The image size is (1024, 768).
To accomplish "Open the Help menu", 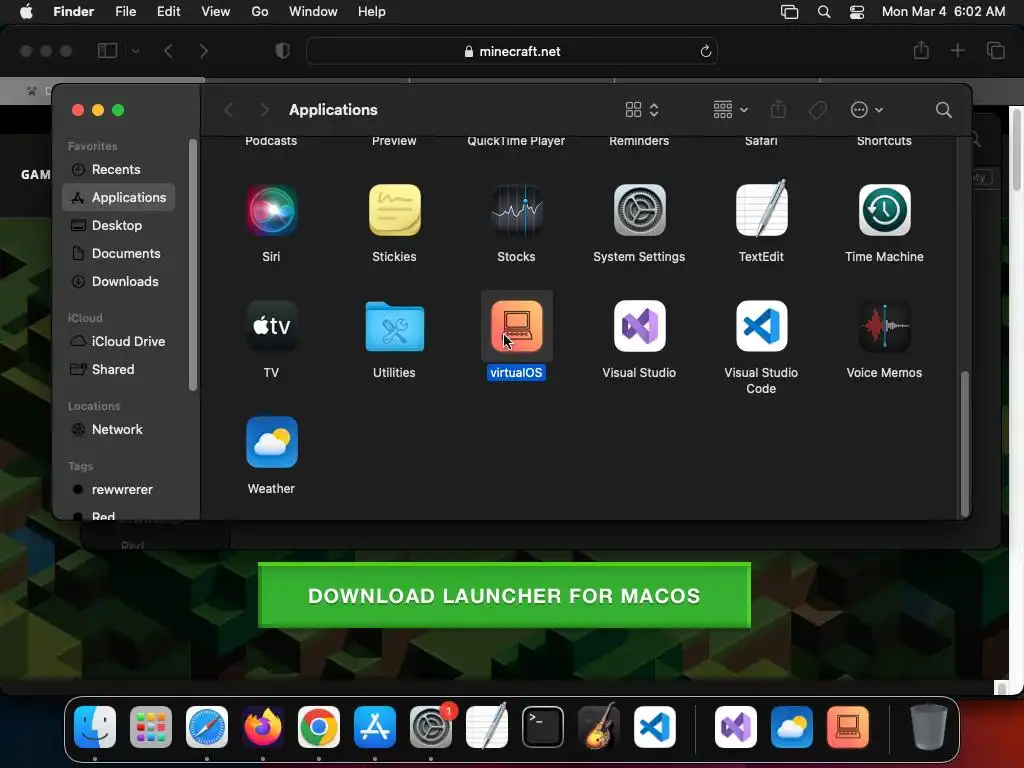I will coord(372,12).
